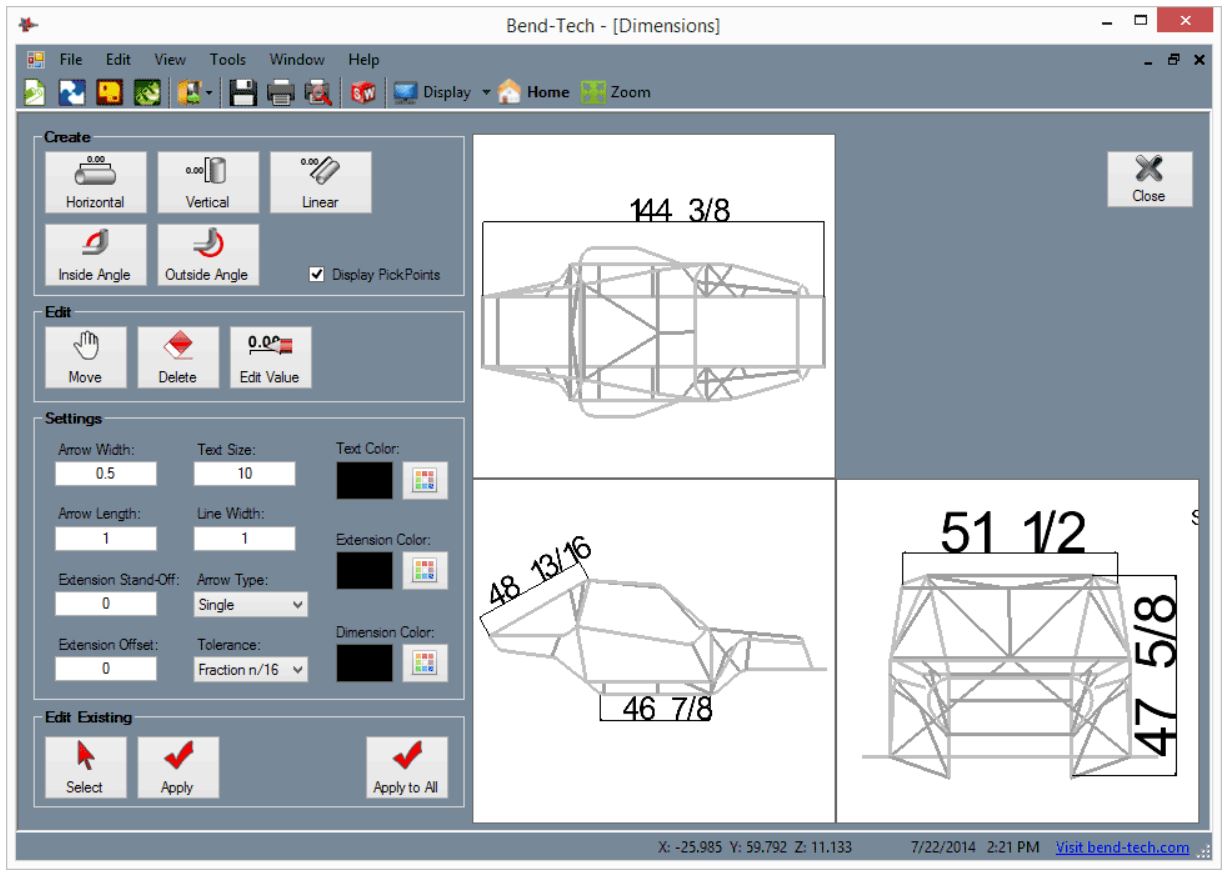
Task: Open the View menu
Action: [170, 59]
